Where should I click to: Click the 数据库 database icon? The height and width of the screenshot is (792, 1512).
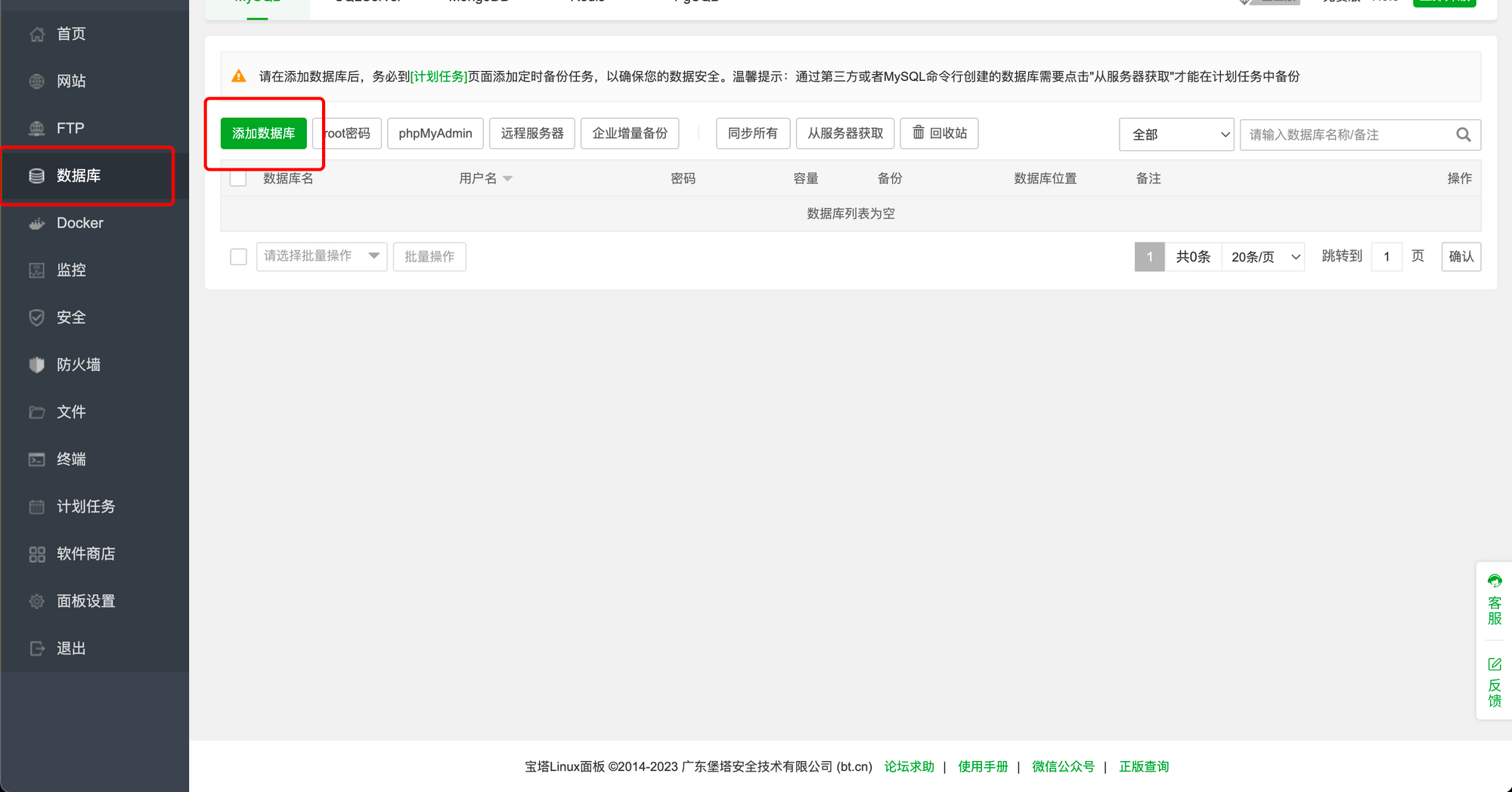(x=36, y=175)
